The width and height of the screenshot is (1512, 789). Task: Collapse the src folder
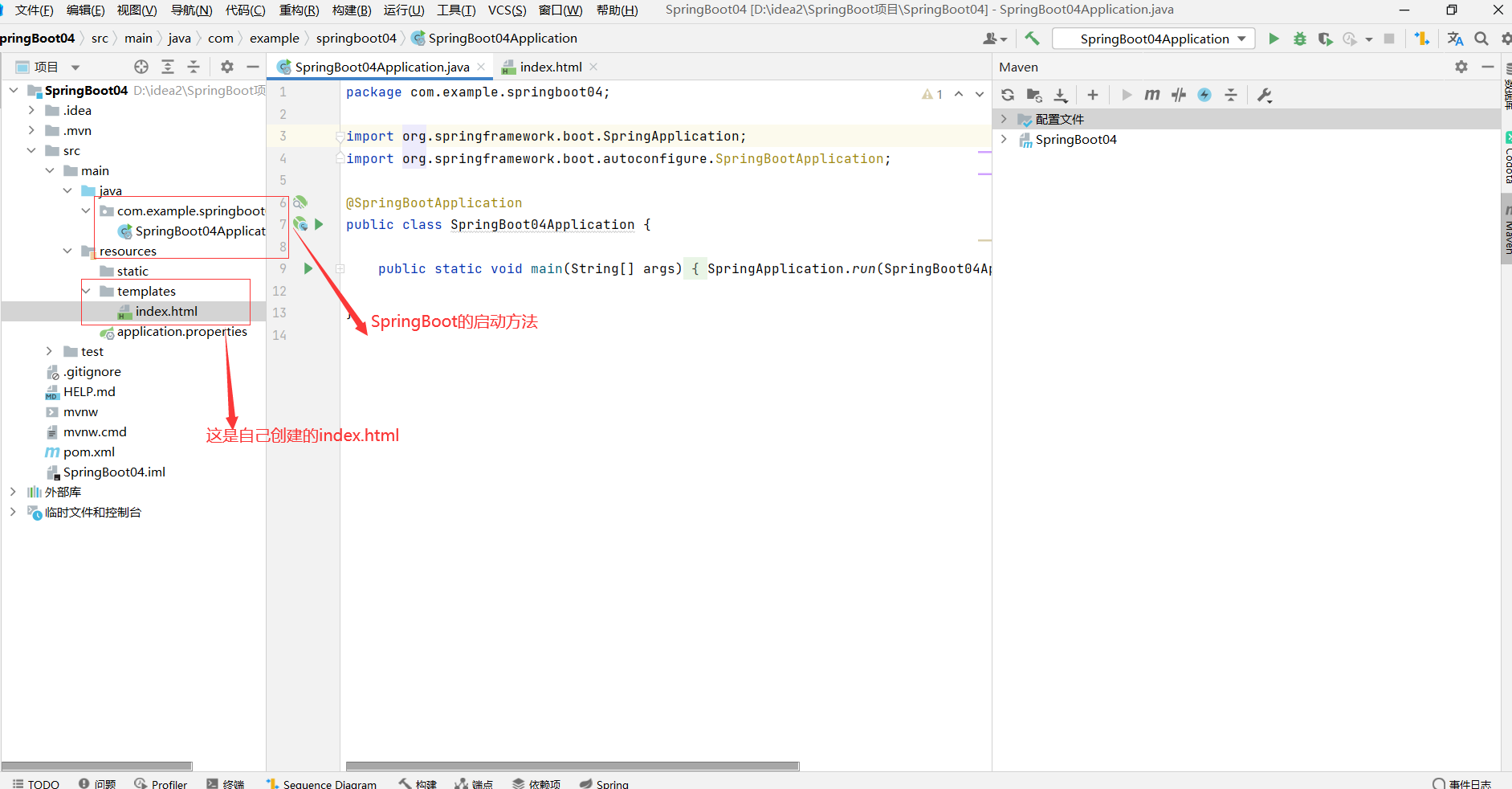[31, 150]
